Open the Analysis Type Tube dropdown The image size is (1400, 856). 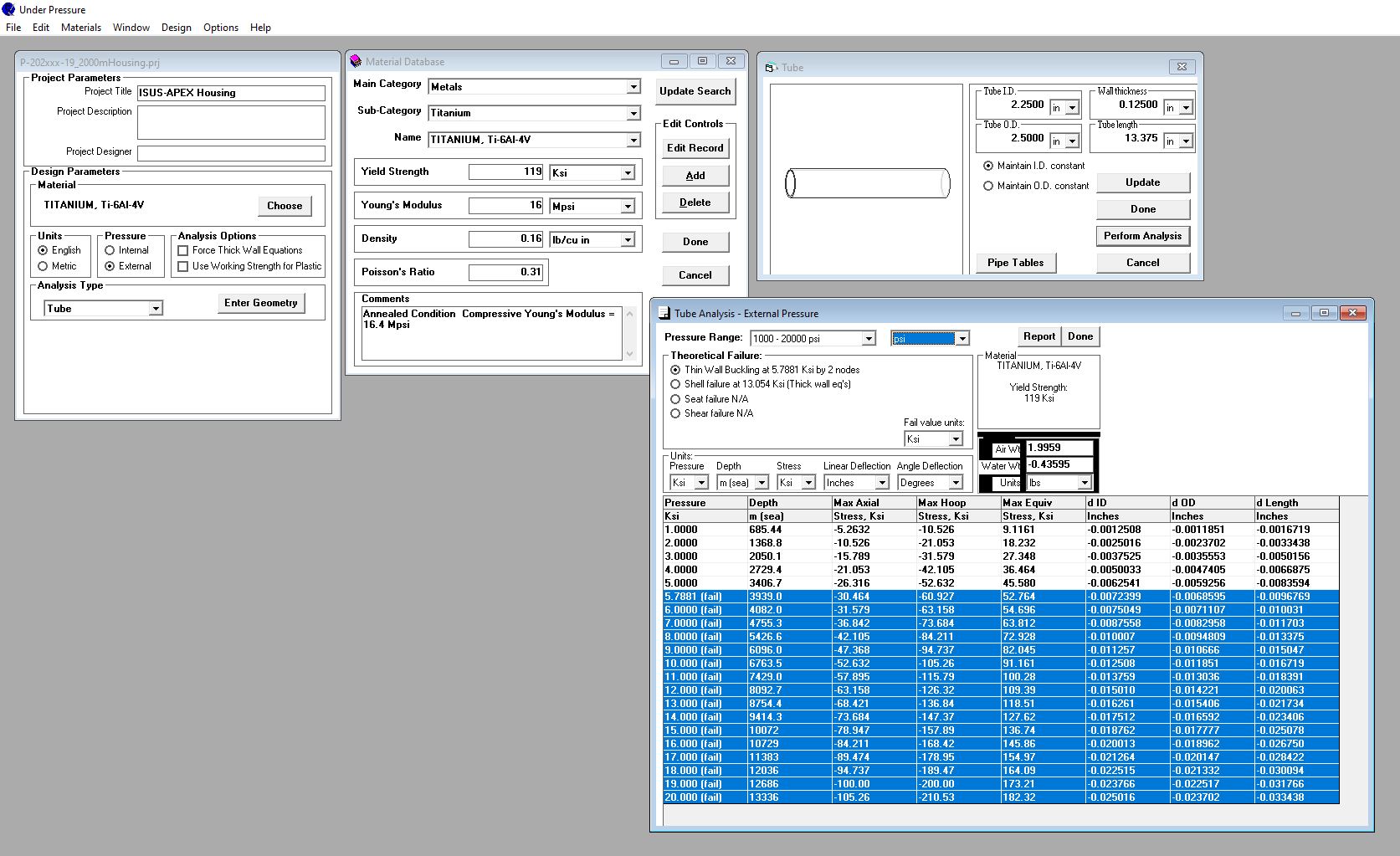(x=156, y=309)
